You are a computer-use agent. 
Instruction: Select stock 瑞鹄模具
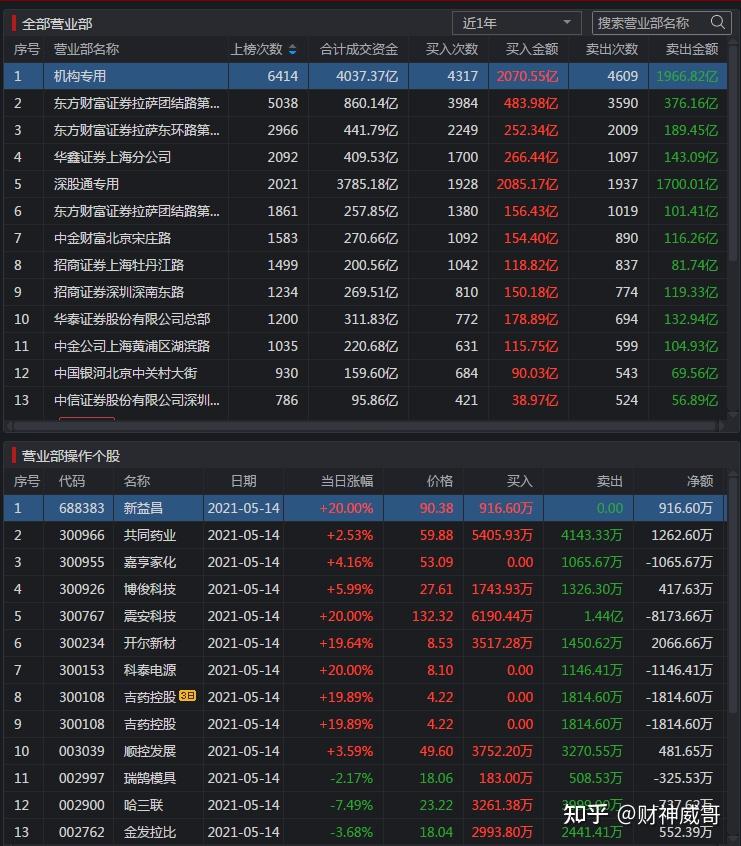[149, 777]
